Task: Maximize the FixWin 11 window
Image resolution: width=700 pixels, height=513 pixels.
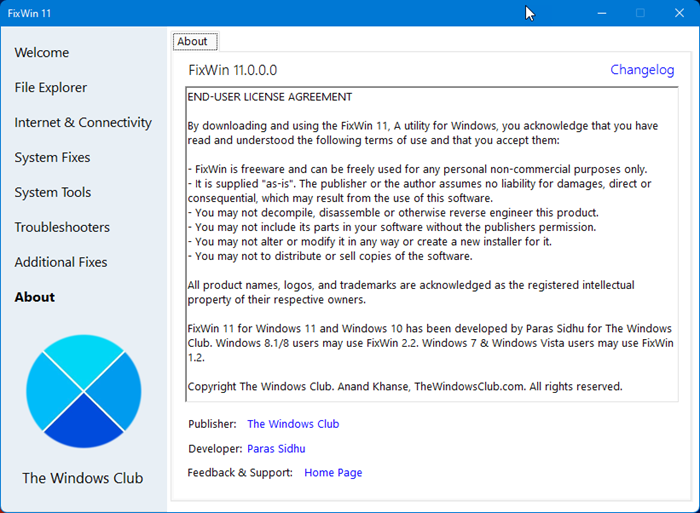Action: (640, 13)
